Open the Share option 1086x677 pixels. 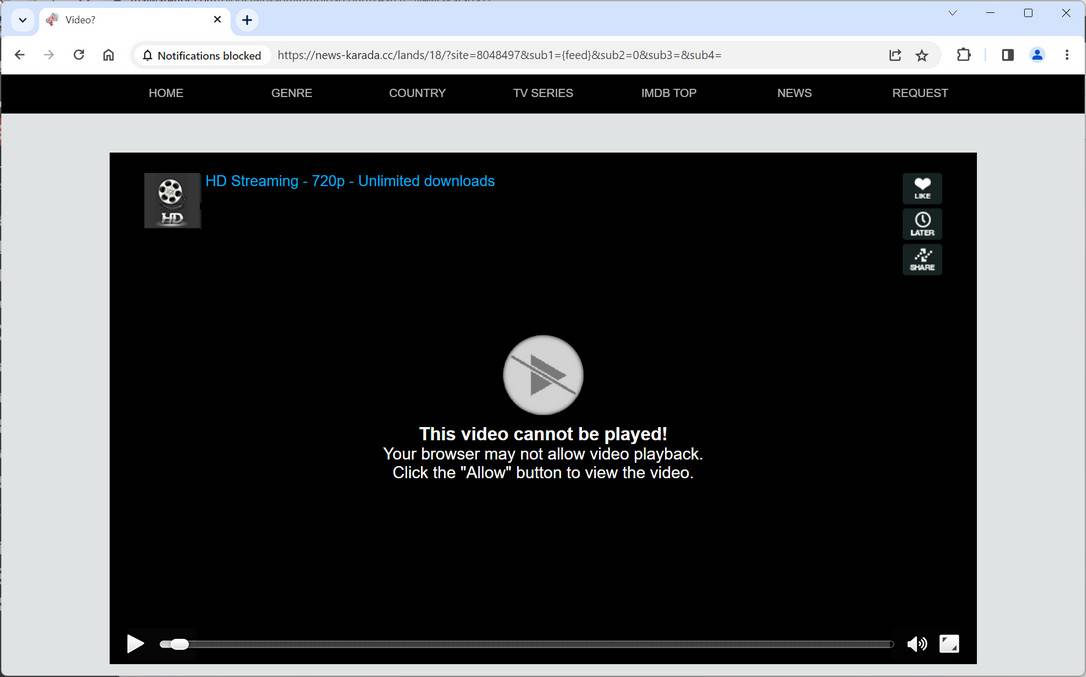click(922, 259)
